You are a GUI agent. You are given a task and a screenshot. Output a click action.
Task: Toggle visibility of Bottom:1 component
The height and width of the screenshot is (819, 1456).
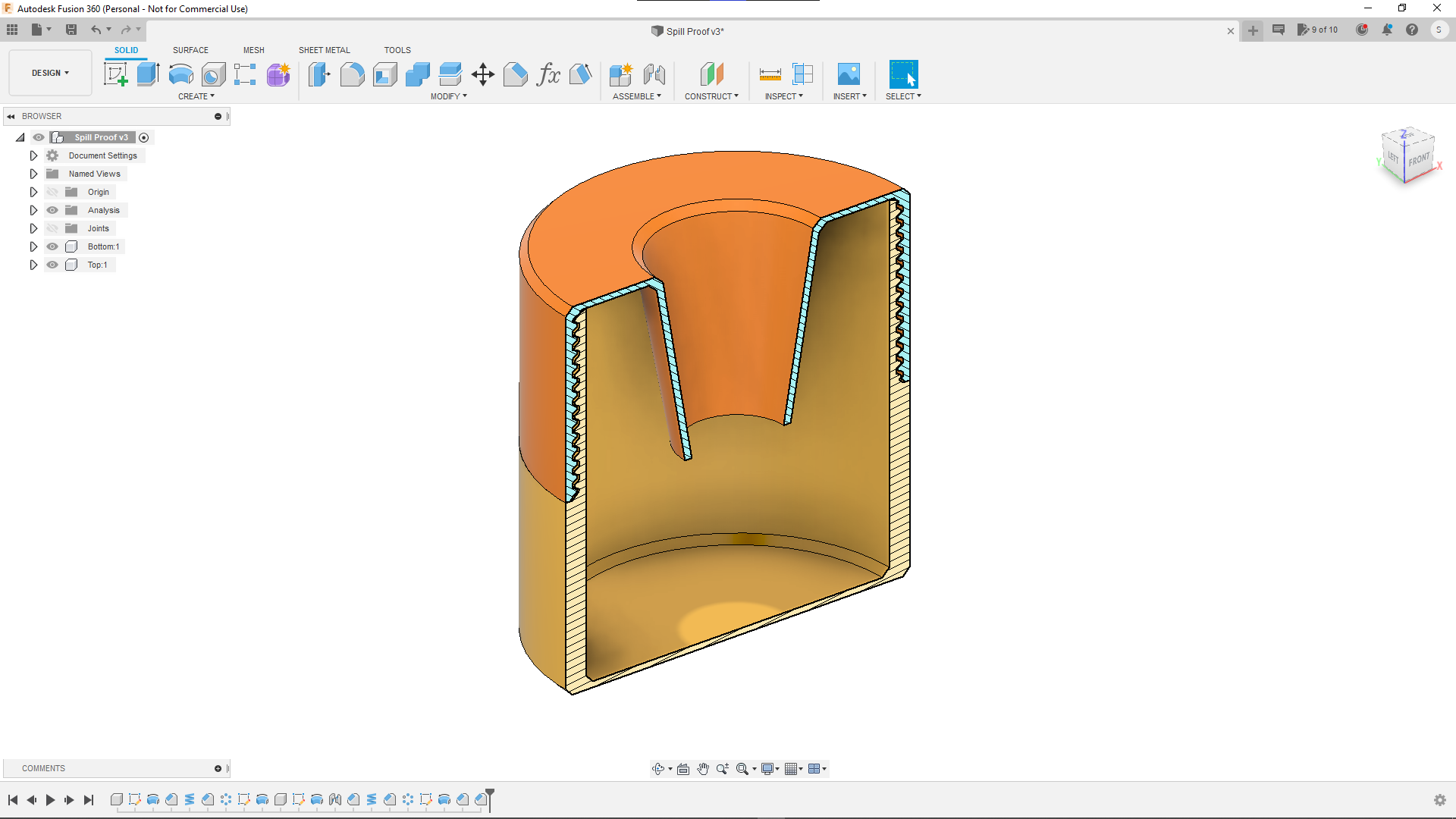coord(52,246)
